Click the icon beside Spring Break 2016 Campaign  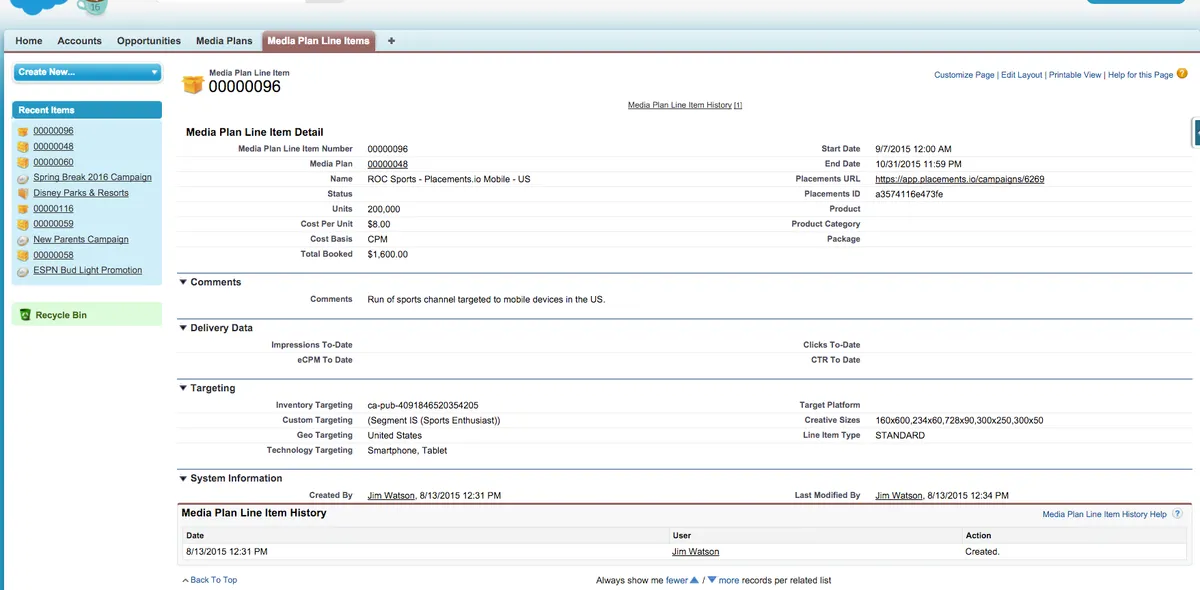23,178
